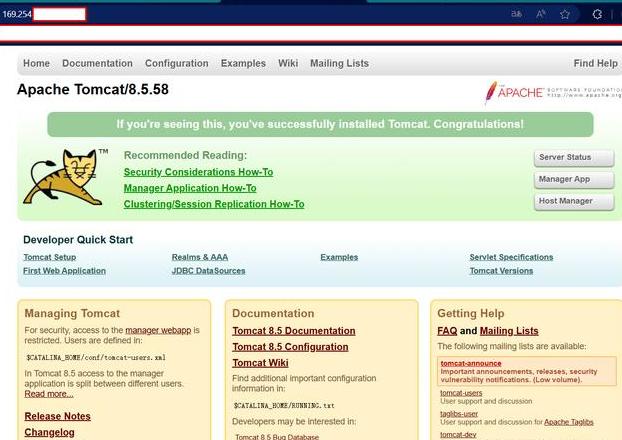The height and width of the screenshot is (440, 622).
Task: Open Security Considerations How-To link
Action: (198, 172)
